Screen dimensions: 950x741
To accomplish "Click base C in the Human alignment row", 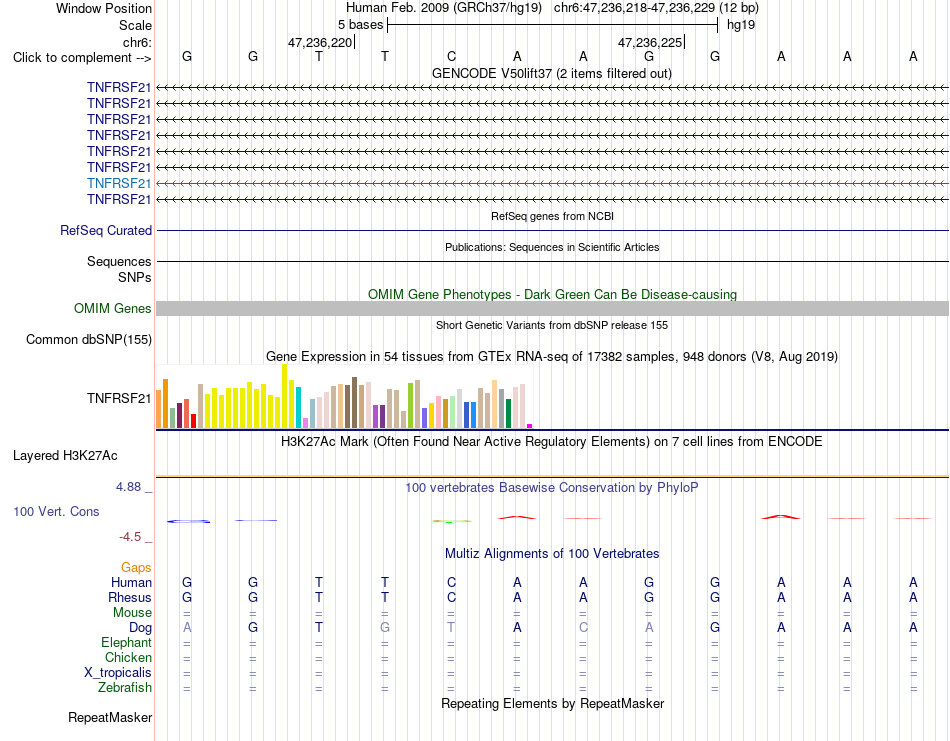I will 451,582.
